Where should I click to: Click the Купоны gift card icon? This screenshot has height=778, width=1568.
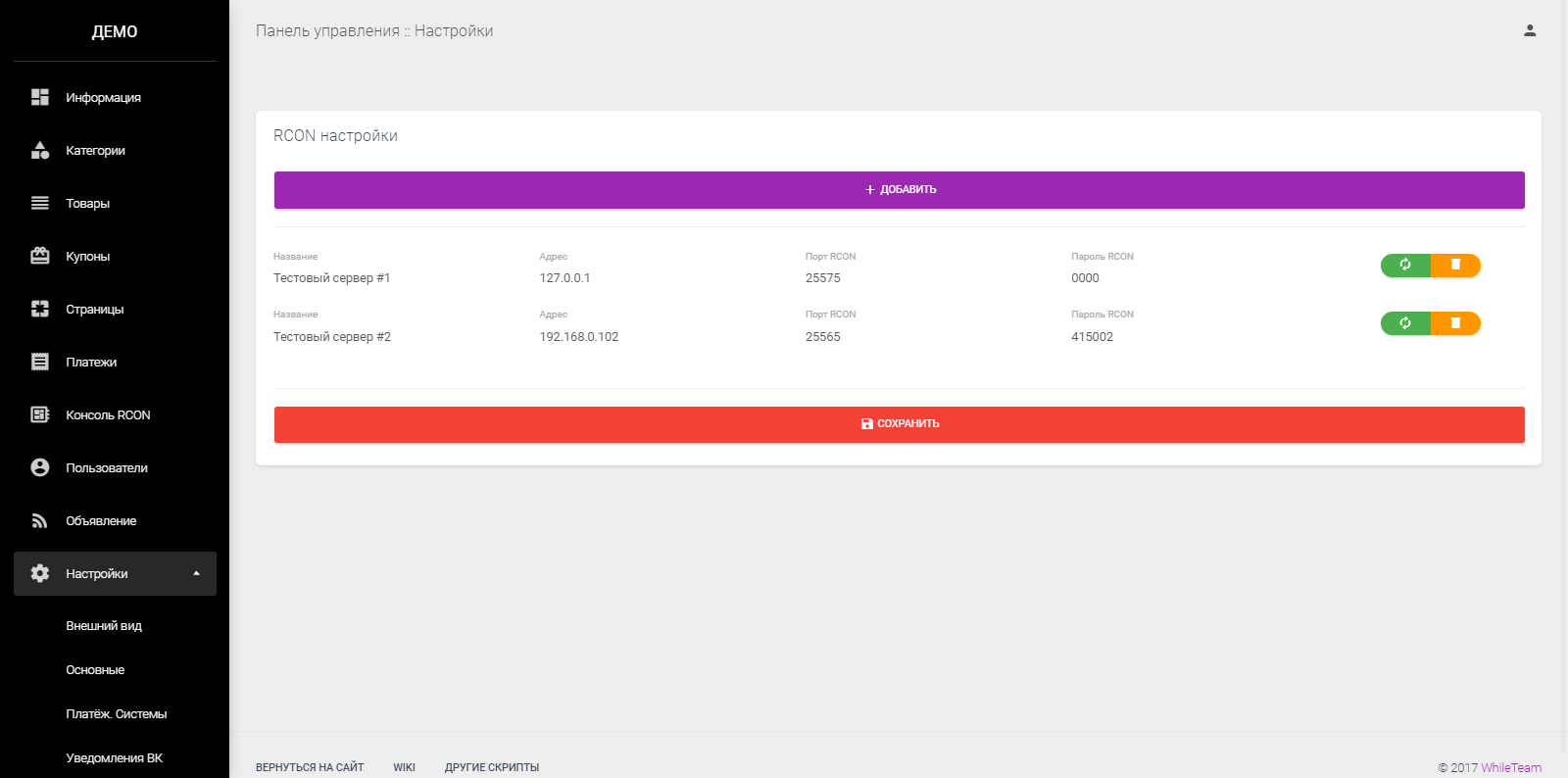(40, 256)
